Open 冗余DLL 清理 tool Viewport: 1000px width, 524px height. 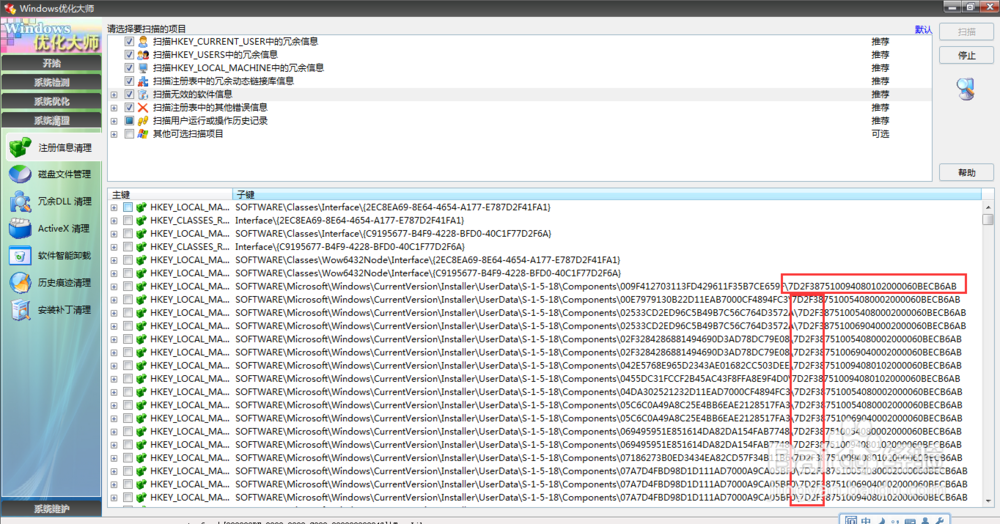tap(51, 201)
